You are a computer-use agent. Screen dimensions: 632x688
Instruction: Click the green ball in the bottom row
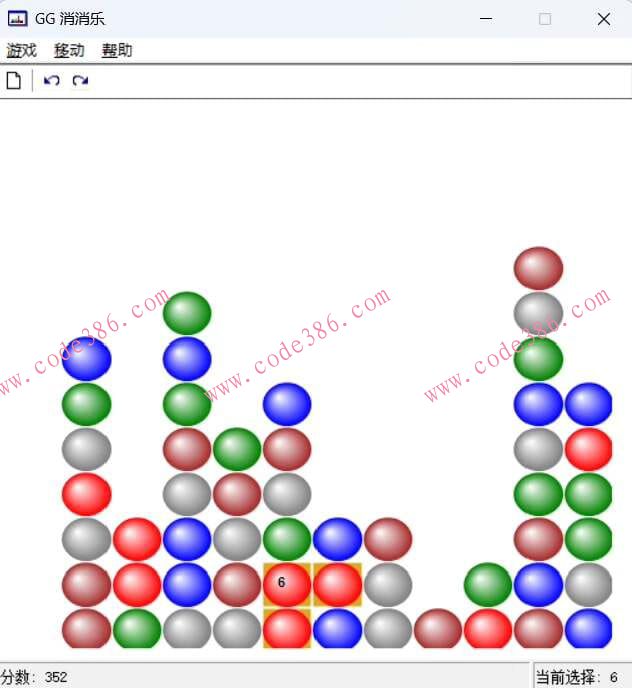click(137, 629)
